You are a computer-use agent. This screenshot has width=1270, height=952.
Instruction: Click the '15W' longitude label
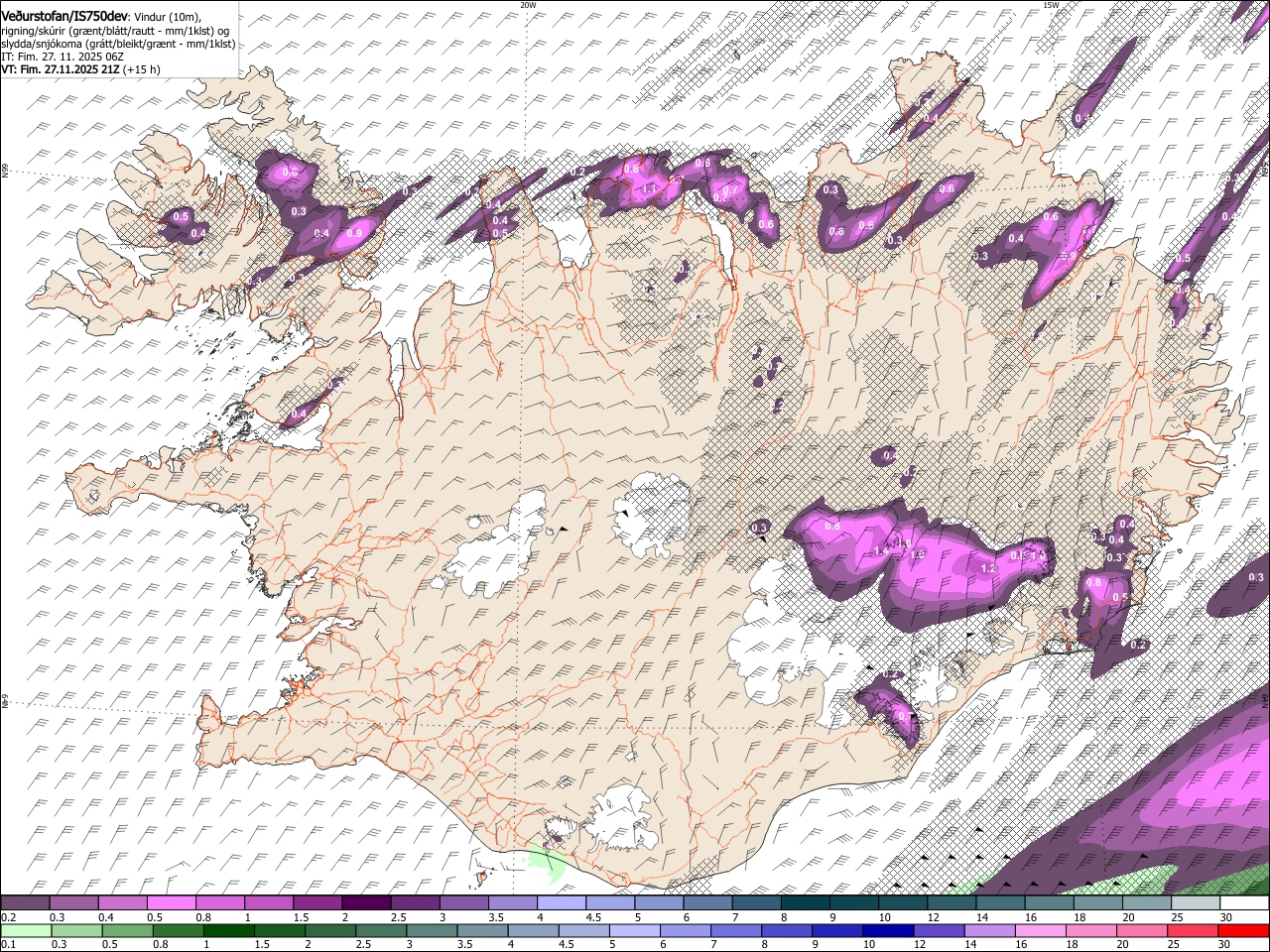click(x=1051, y=5)
